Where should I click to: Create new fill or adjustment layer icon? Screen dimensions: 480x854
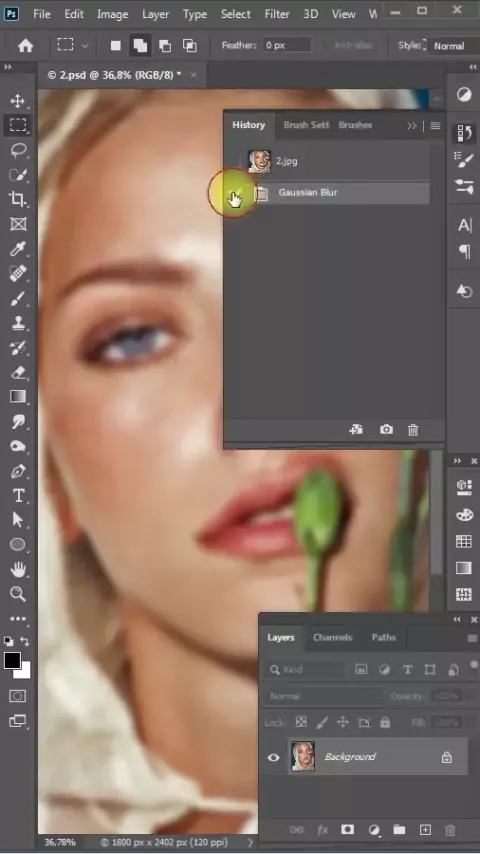pos(374,830)
